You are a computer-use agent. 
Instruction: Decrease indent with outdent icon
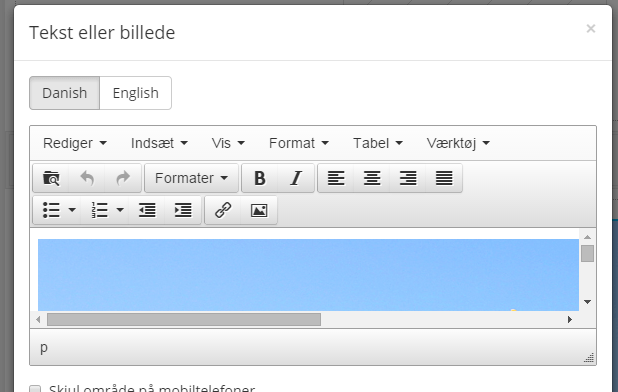pos(147,210)
